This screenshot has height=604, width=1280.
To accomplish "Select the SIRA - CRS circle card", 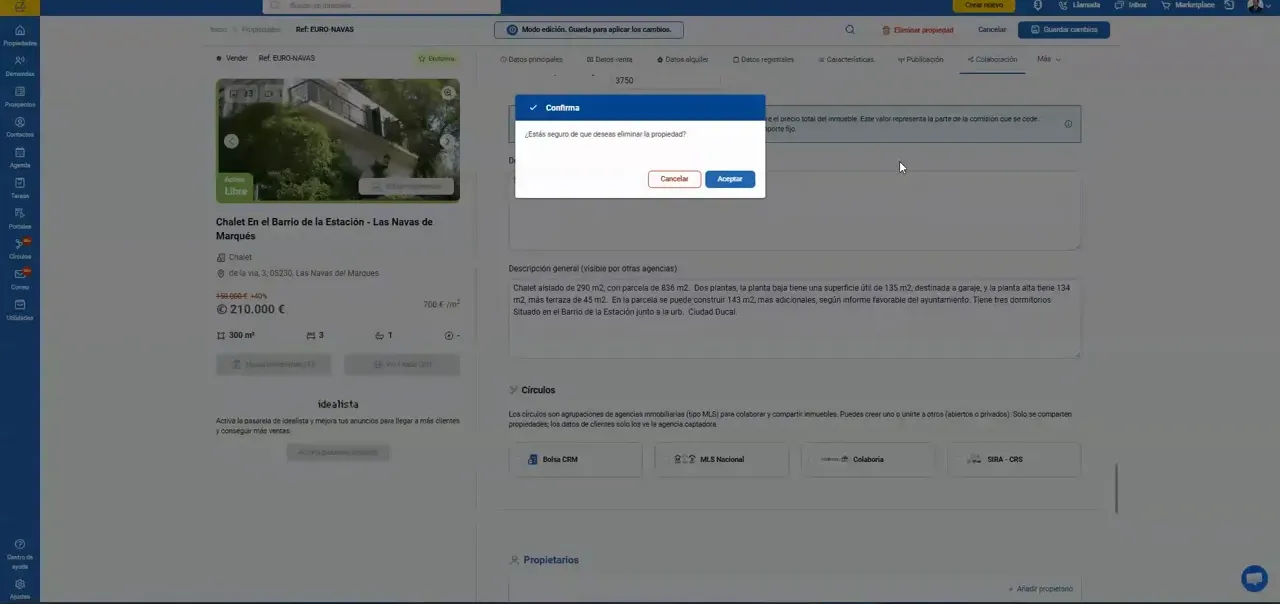I will coord(1014,459).
